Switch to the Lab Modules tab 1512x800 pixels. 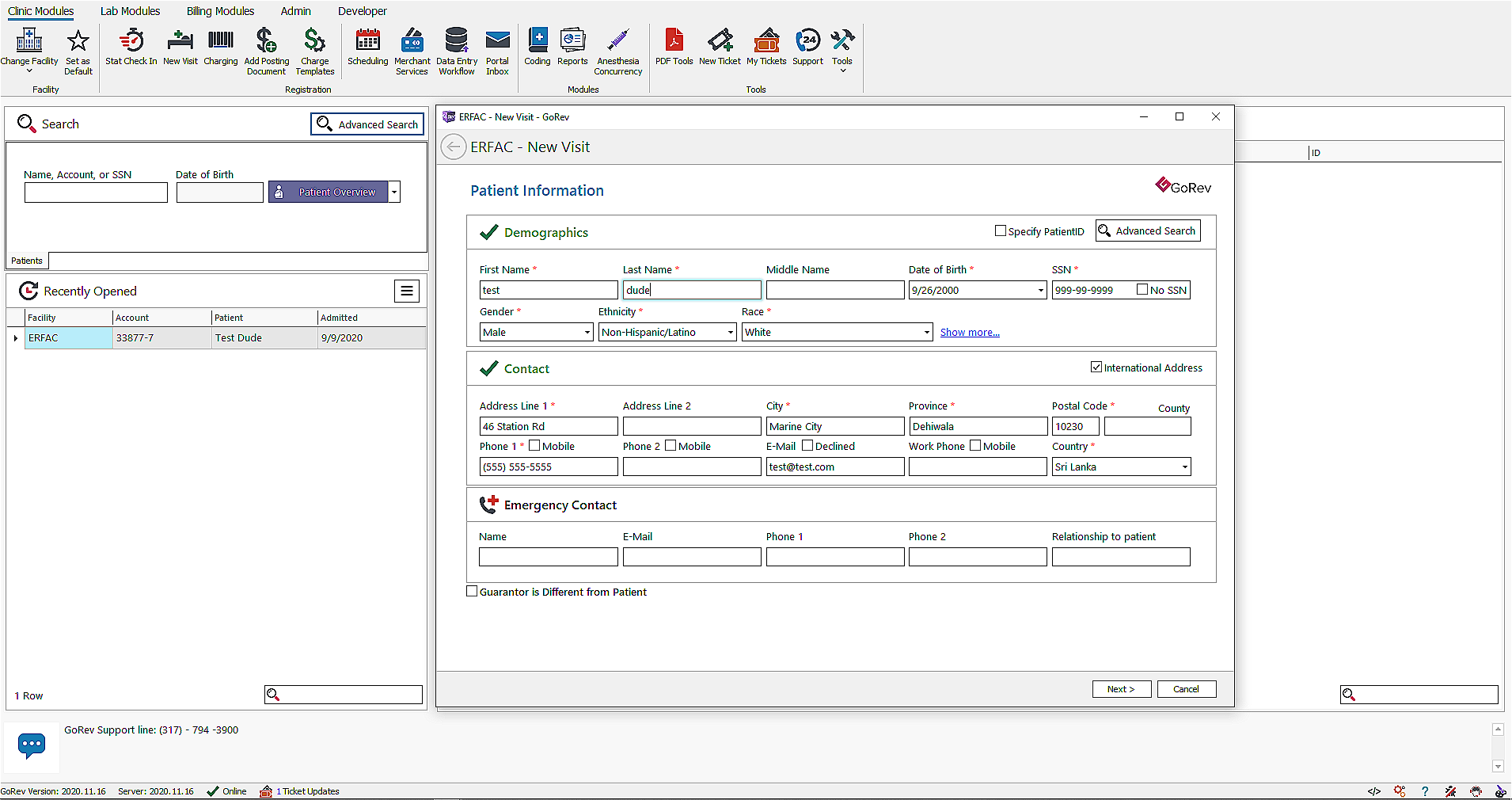click(x=130, y=11)
